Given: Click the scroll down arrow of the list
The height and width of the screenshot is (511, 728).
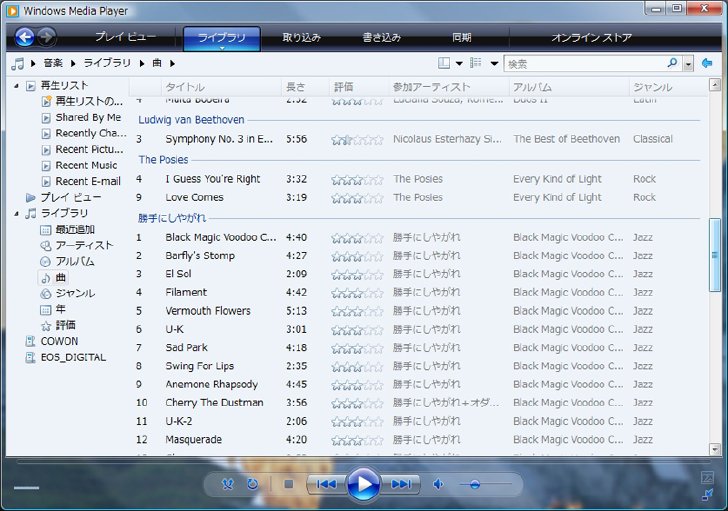Looking at the screenshot, I should [715, 449].
